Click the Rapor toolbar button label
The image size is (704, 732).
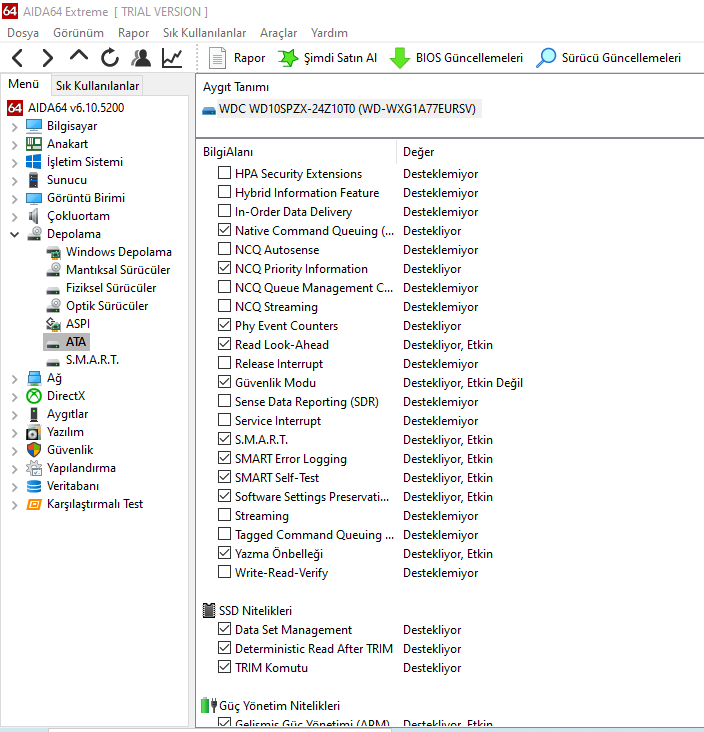pos(249,58)
